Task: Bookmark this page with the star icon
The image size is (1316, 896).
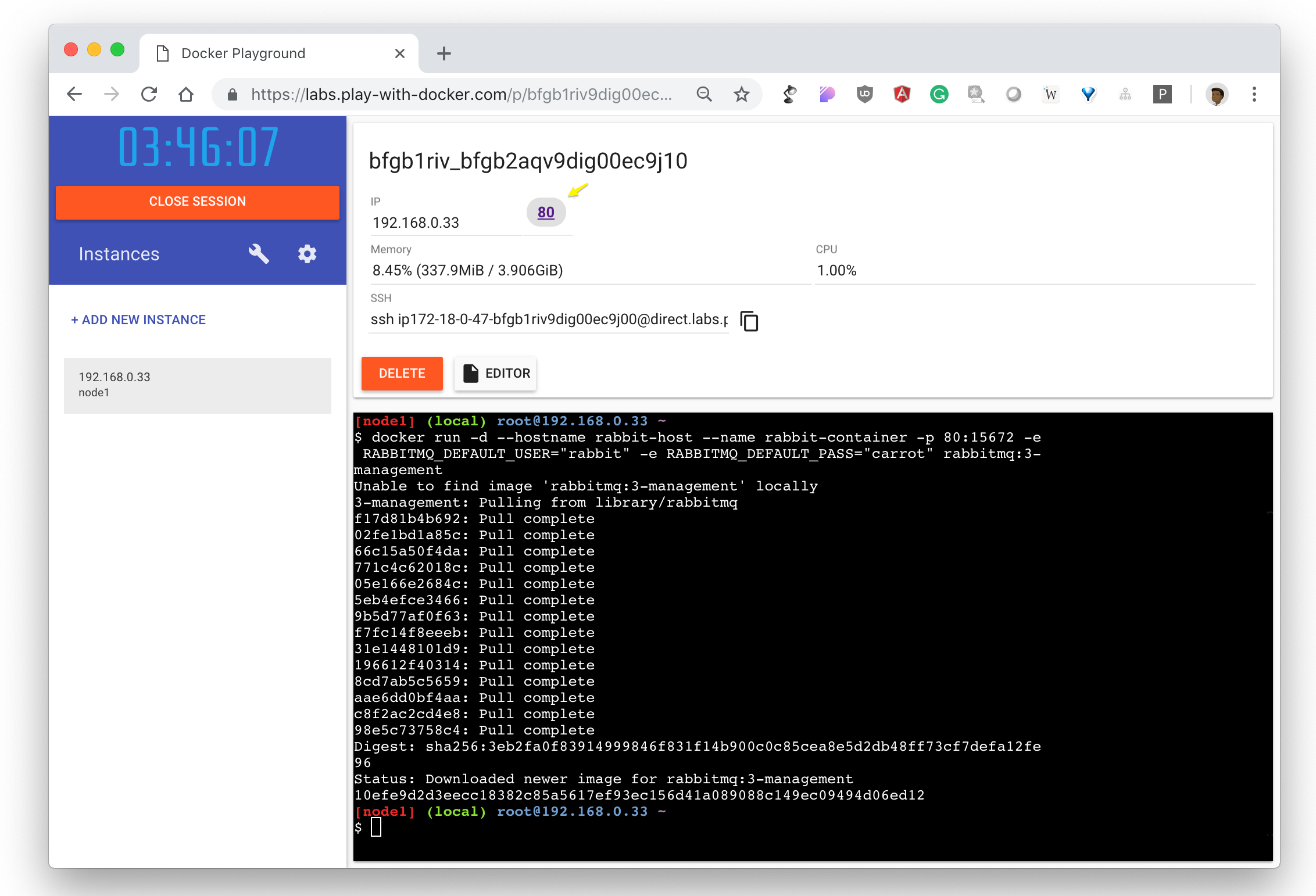Action: [x=741, y=94]
